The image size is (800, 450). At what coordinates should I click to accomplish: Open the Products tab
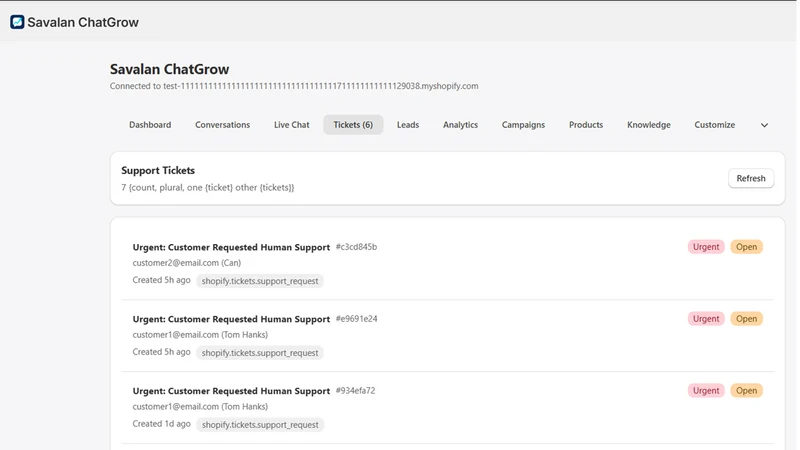click(x=586, y=124)
